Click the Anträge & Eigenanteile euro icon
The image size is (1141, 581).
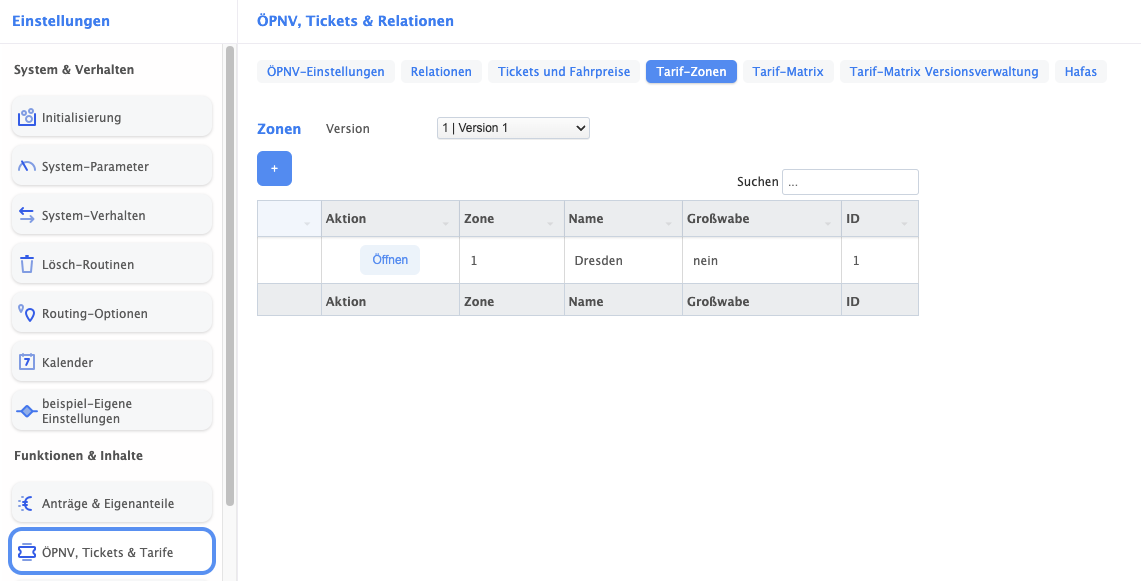pyautogui.click(x=27, y=503)
